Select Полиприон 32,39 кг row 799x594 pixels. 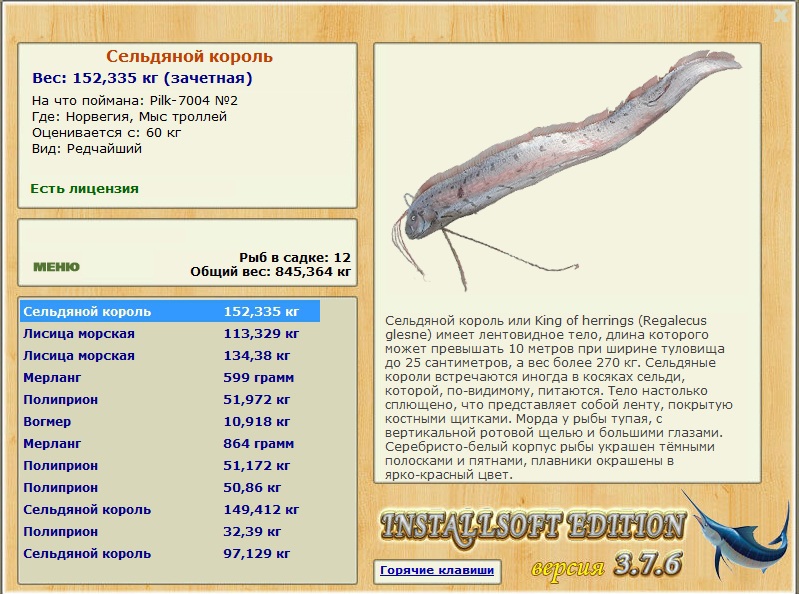(x=170, y=531)
